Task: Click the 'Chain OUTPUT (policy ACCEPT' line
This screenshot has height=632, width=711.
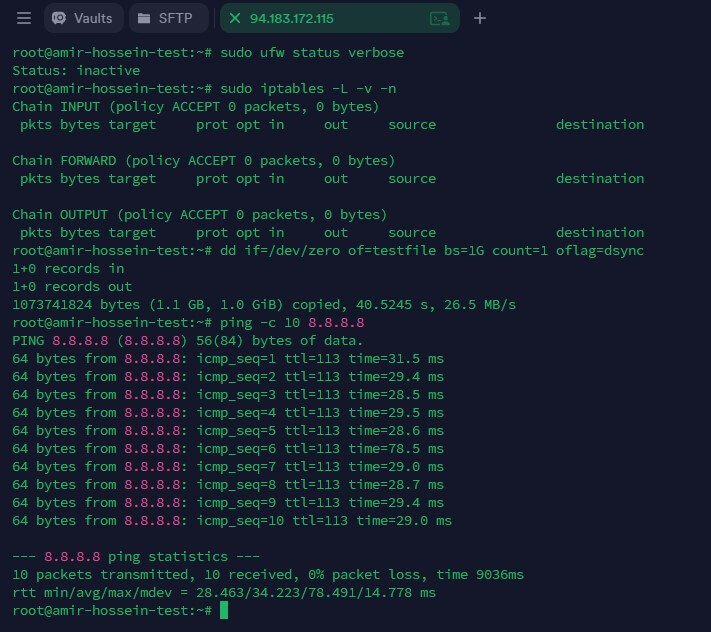Action: 200,214
